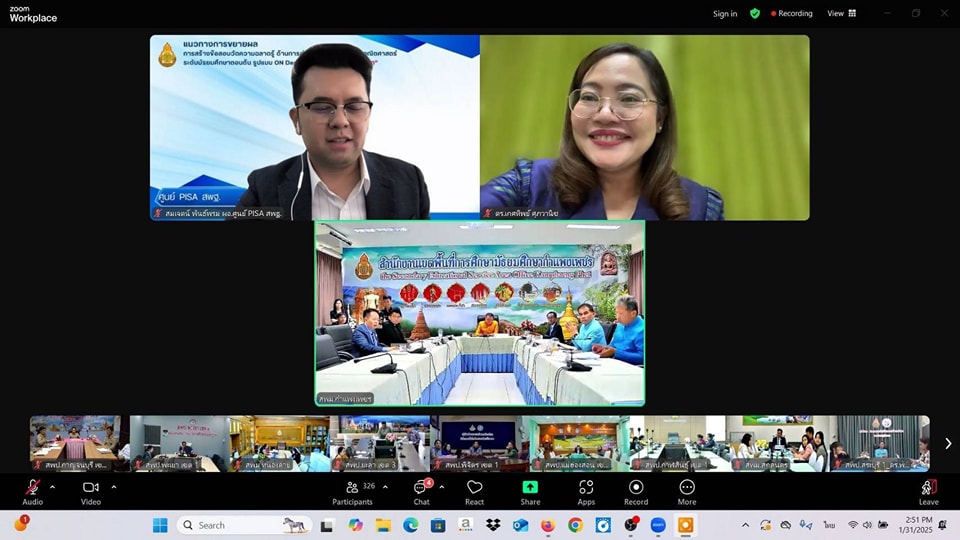Expand the Video options caret
960x540 pixels.
coord(114,487)
